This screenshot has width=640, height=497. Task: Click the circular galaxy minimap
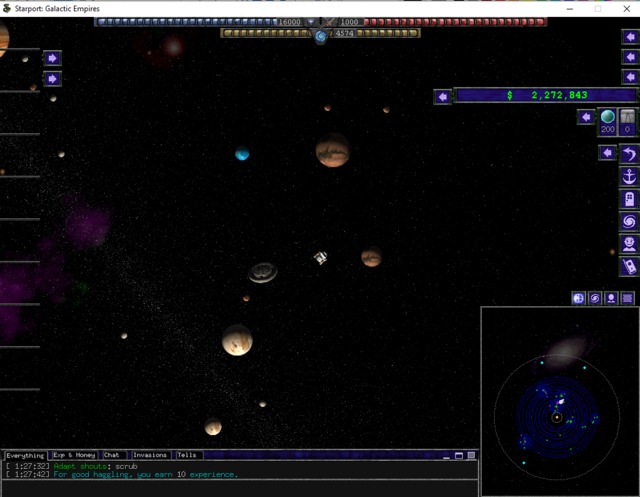click(x=557, y=417)
